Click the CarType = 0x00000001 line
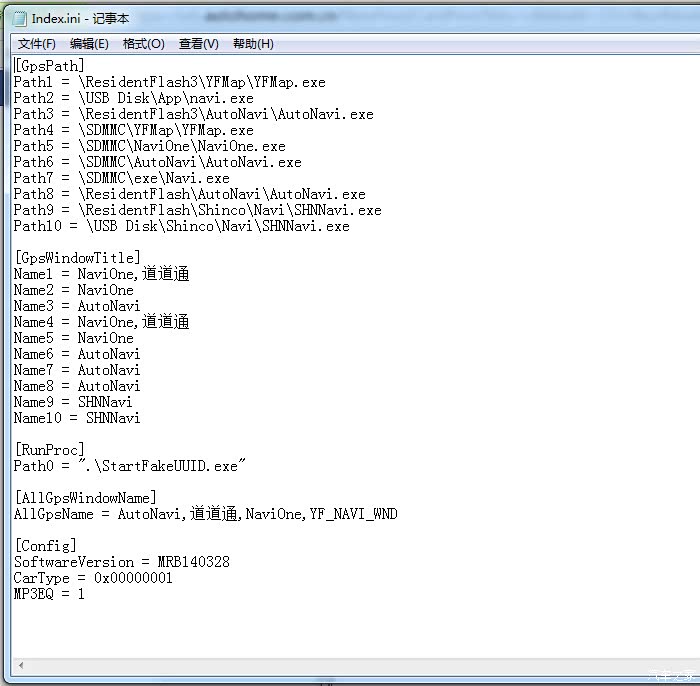 93,578
